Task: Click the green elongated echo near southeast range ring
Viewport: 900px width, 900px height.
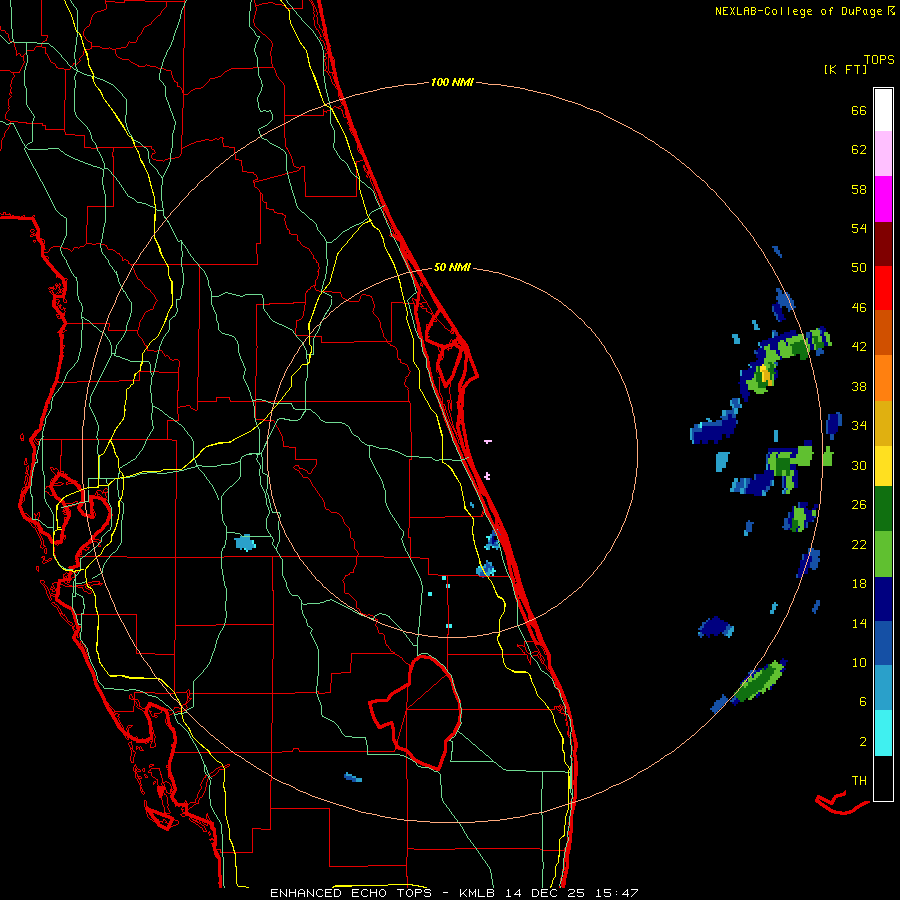Action: click(759, 682)
